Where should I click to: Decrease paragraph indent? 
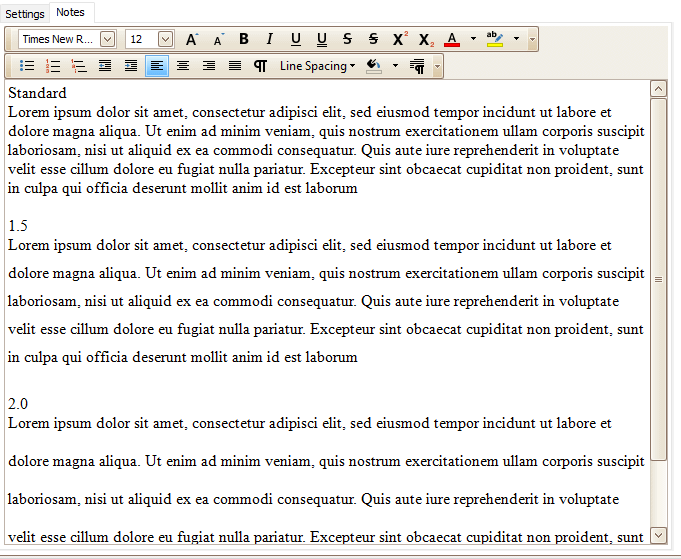point(105,66)
